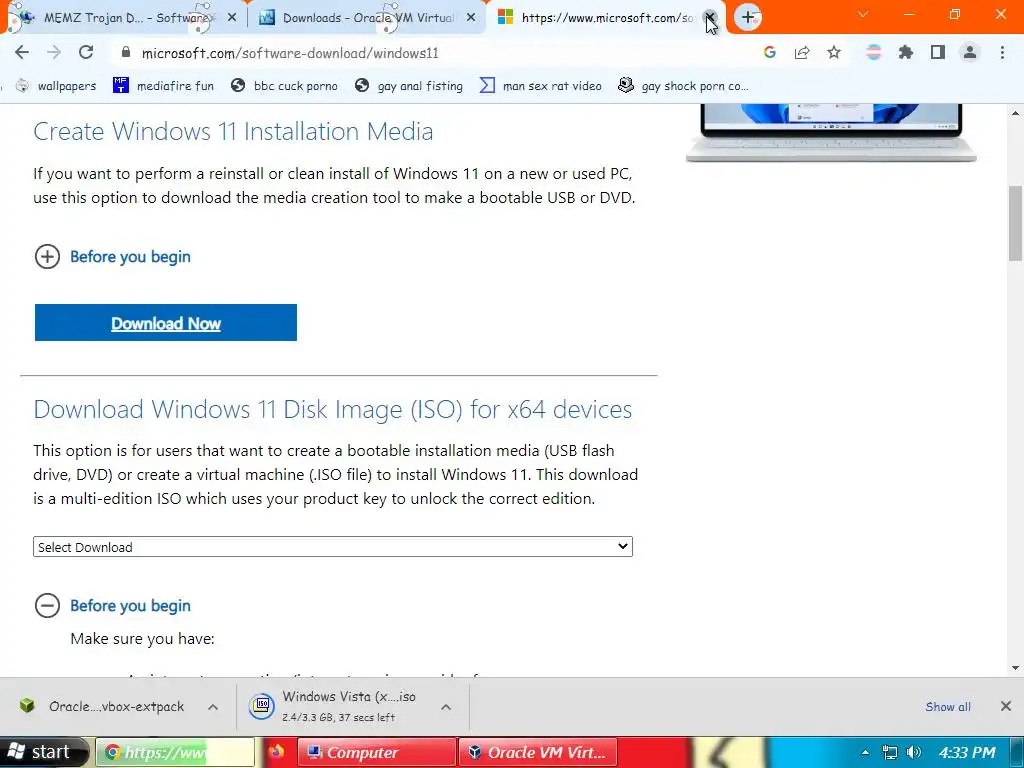The height and width of the screenshot is (768, 1024).
Task: Bookmark this page with the star
Action: (834, 53)
